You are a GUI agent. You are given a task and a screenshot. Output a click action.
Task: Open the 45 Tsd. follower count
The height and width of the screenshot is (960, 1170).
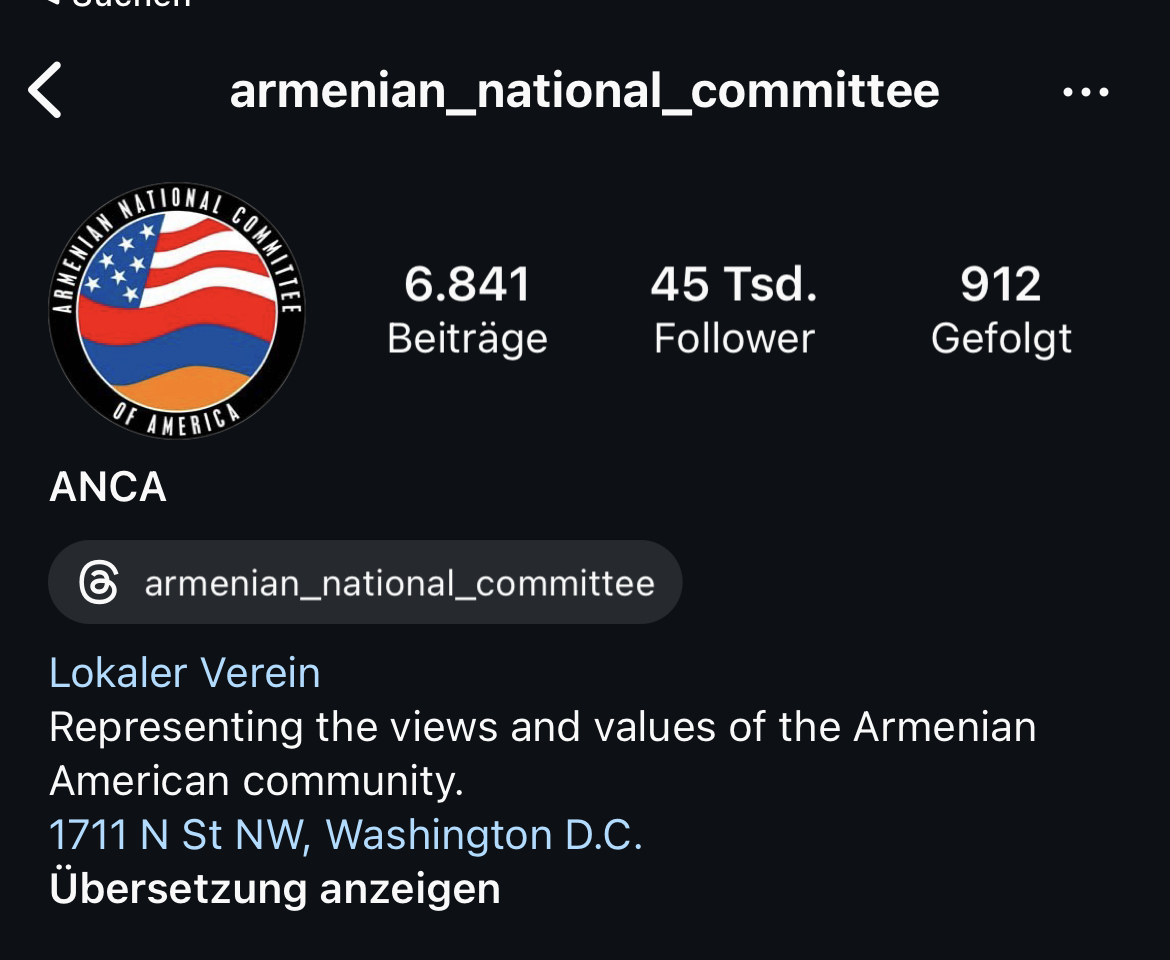[x=734, y=310]
